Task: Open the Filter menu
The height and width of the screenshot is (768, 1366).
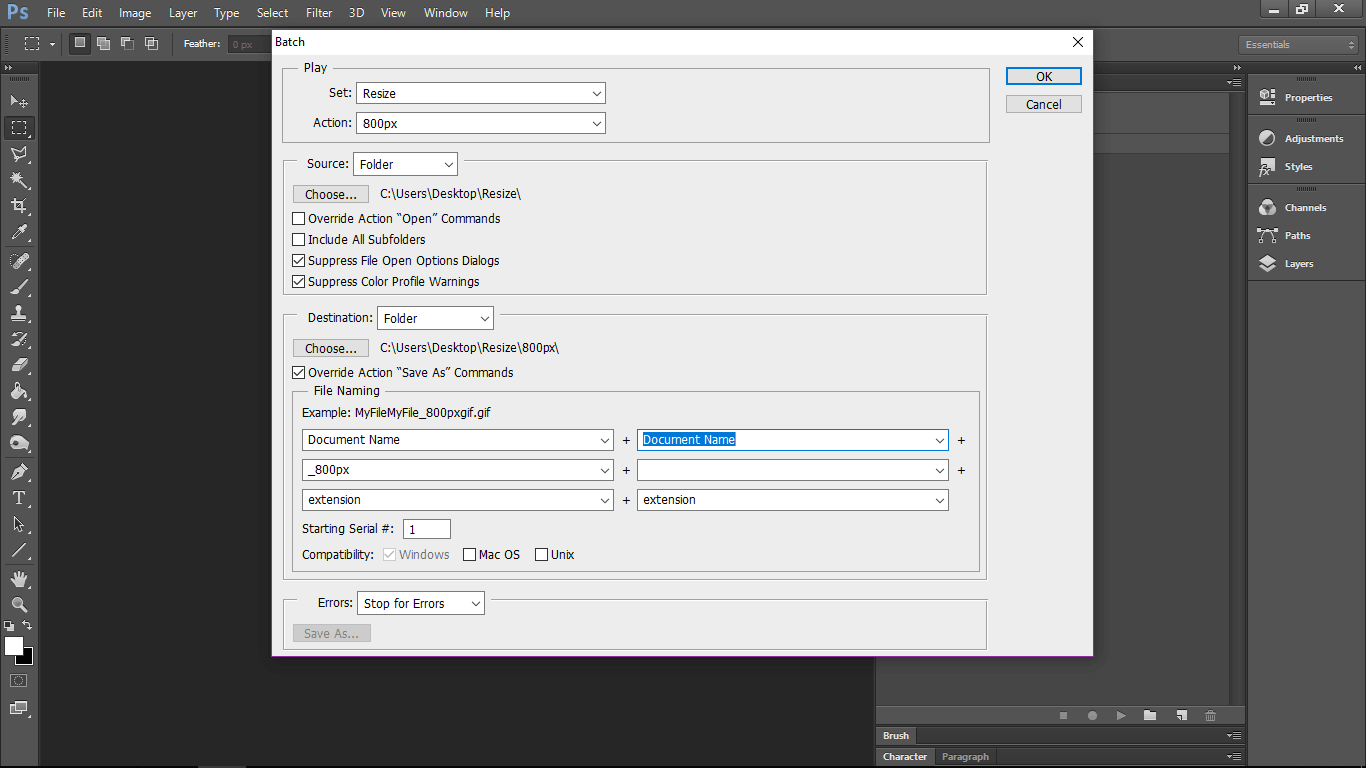Action: [x=318, y=12]
